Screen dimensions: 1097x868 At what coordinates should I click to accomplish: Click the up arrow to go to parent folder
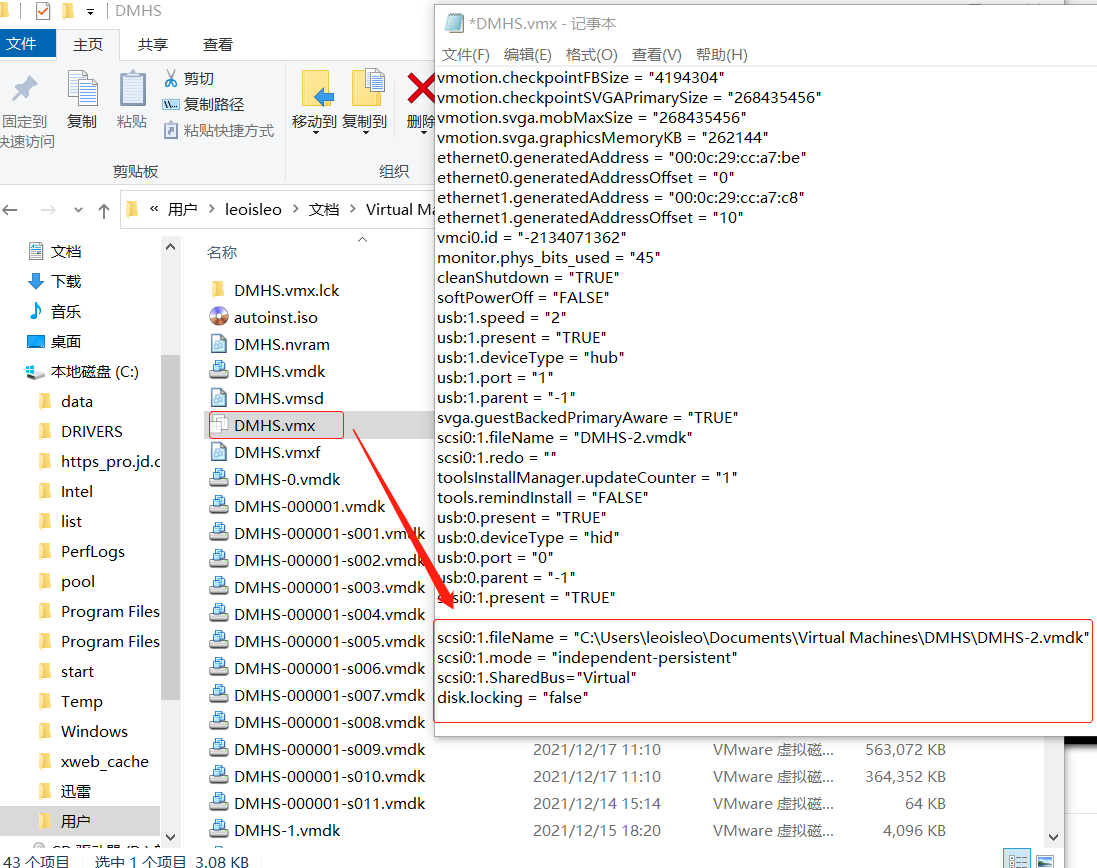coord(103,209)
